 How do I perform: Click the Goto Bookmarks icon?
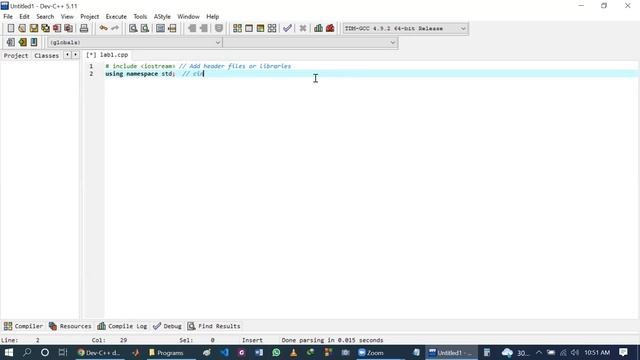(34, 42)
